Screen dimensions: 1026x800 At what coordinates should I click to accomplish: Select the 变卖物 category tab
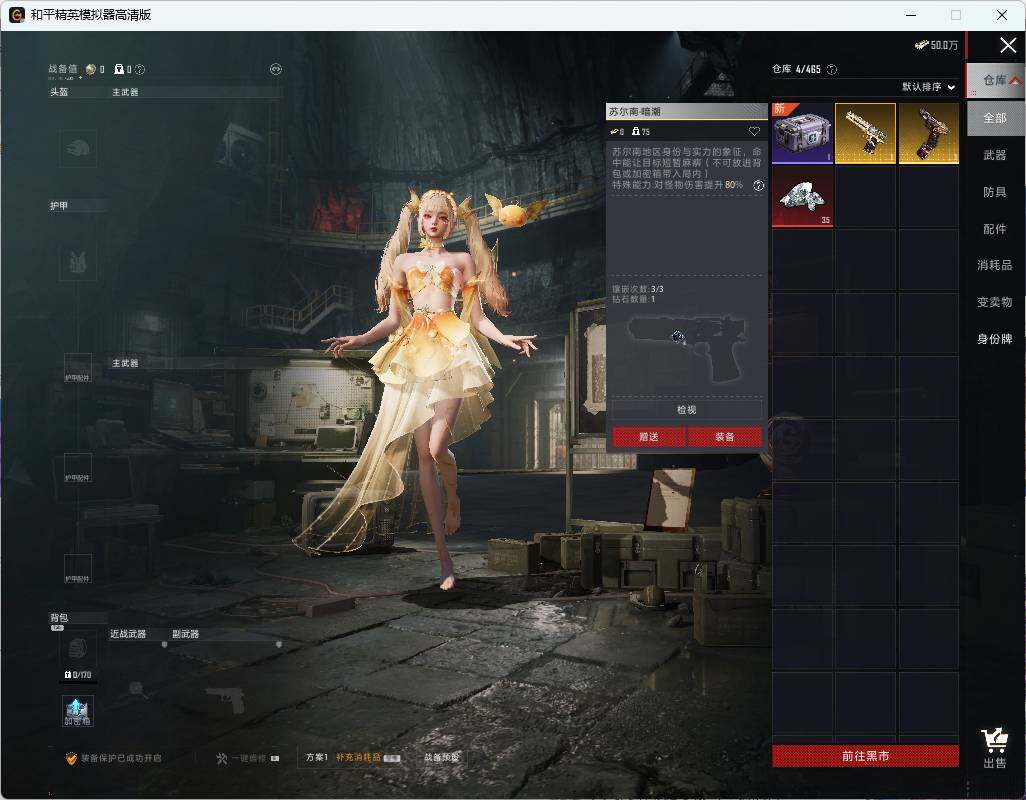pyautogui.click(x=995, y=302)
